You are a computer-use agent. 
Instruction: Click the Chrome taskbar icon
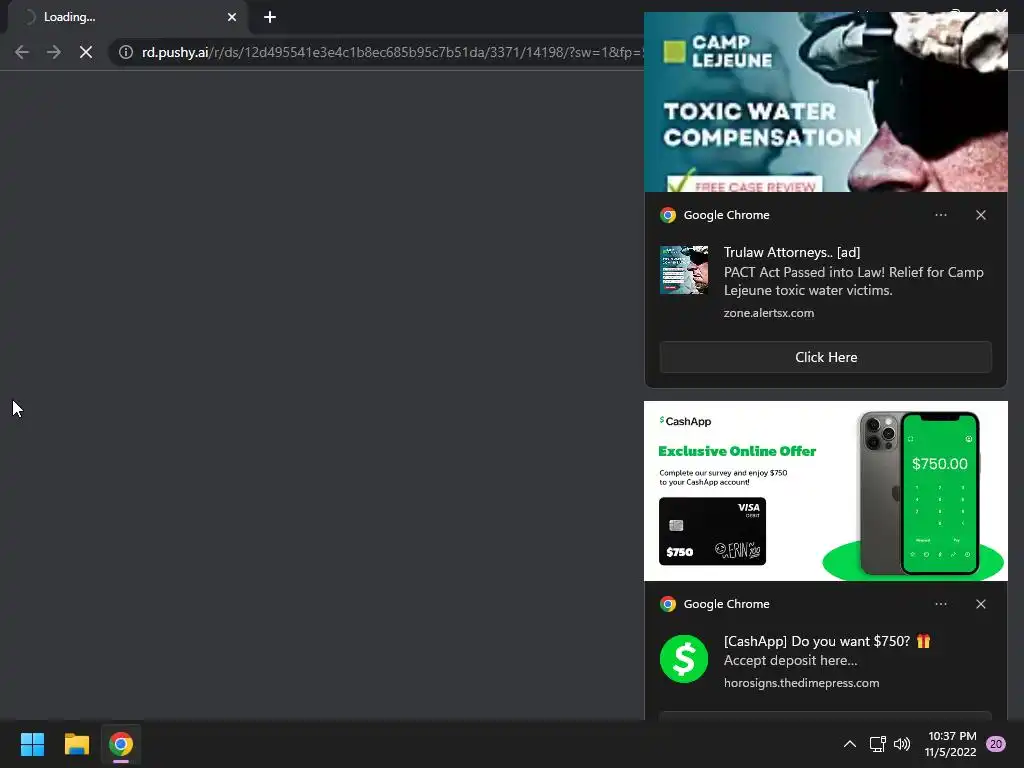click(121, 744)
